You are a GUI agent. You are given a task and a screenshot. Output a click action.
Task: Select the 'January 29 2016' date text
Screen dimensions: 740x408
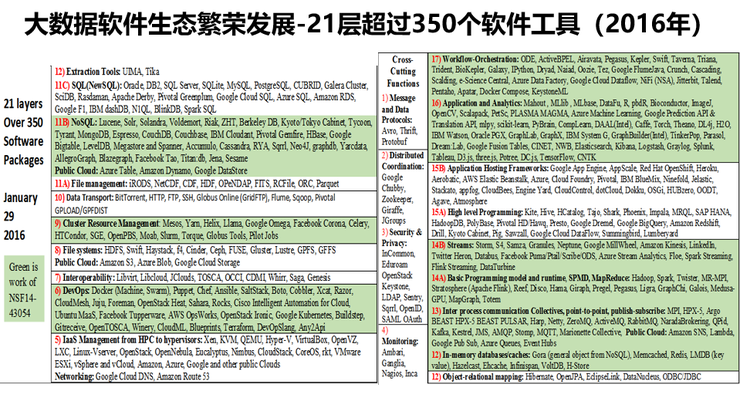(x=20, y=216)
